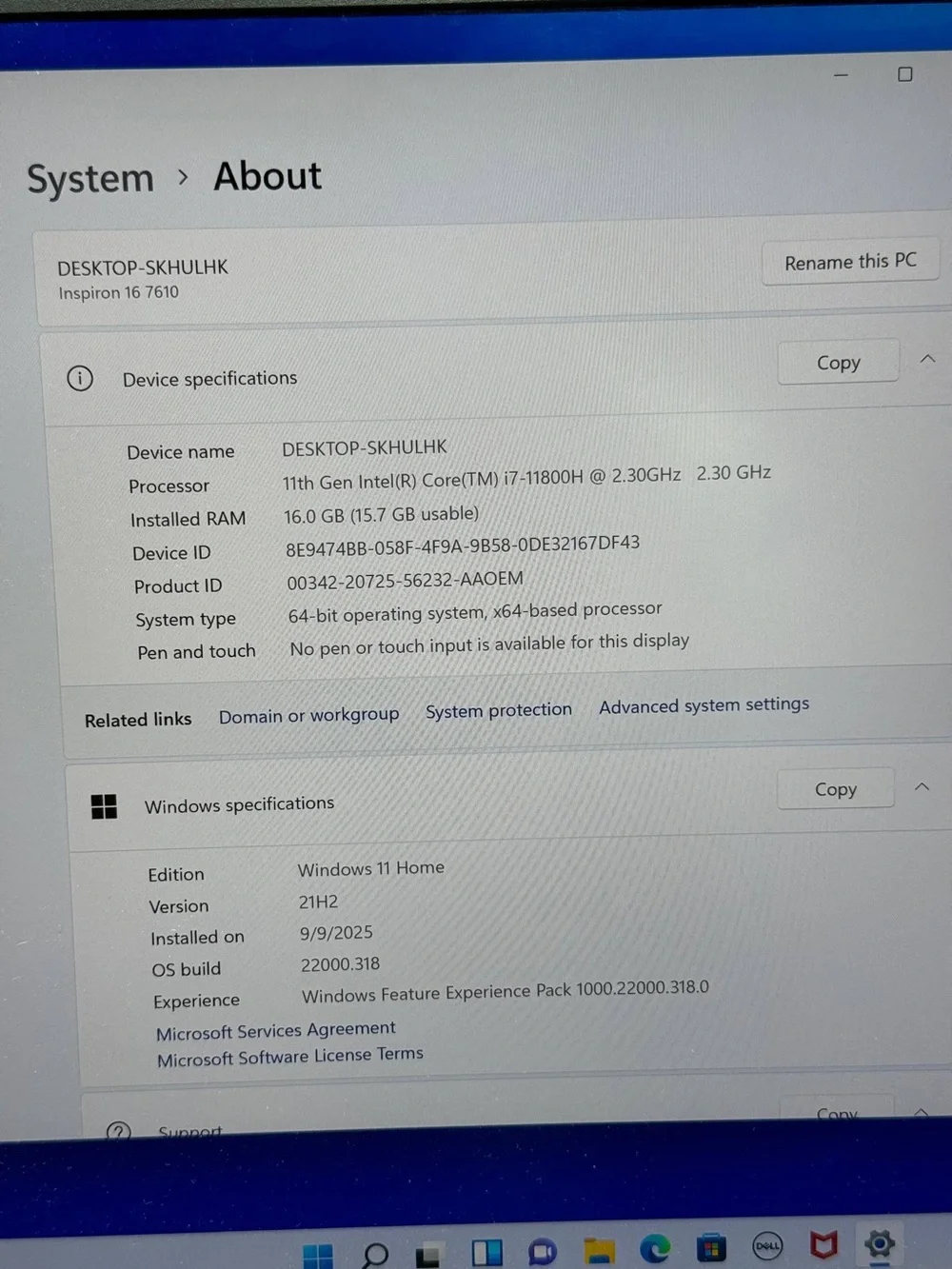Click the Windows logo beside Windows specifications
Screen dimensions: 952x1269
tap(104, 807)
